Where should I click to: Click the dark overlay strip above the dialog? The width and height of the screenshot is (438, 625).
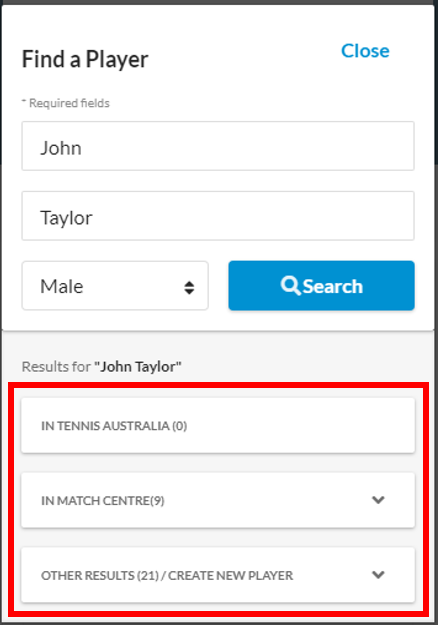[x=219, y=2]
